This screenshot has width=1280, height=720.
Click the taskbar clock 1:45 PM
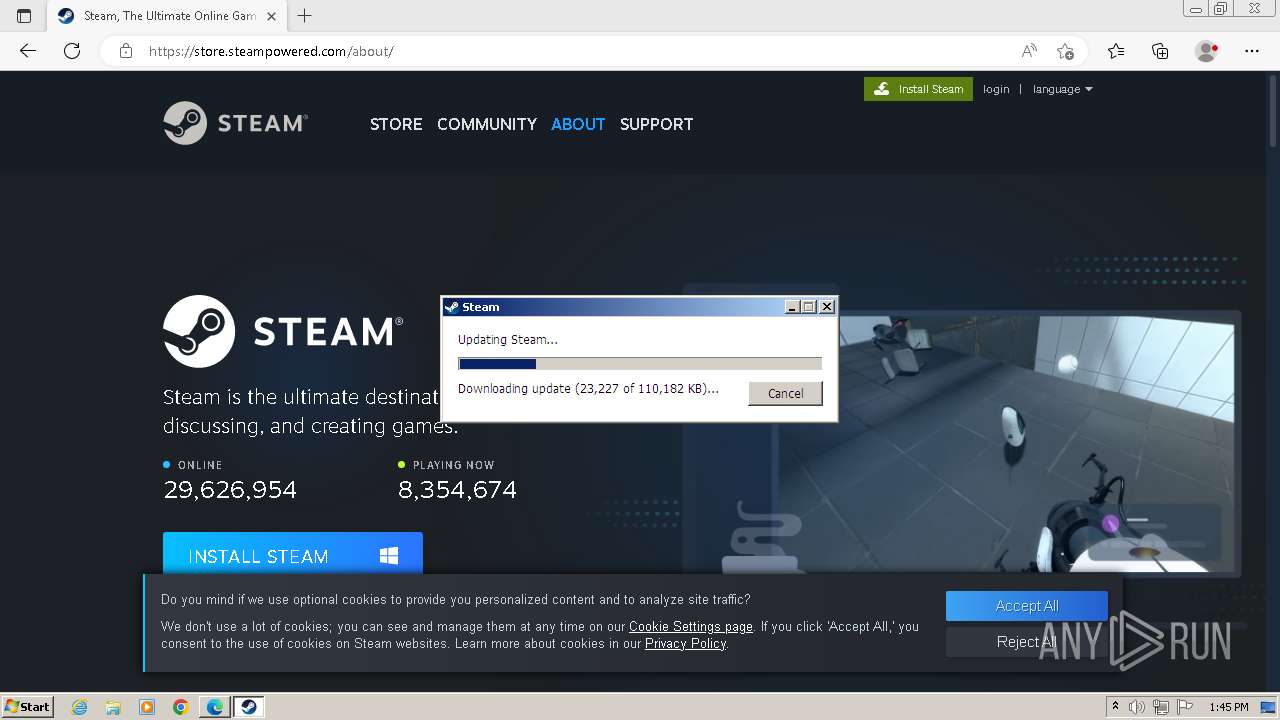(x=1229, y=707)
